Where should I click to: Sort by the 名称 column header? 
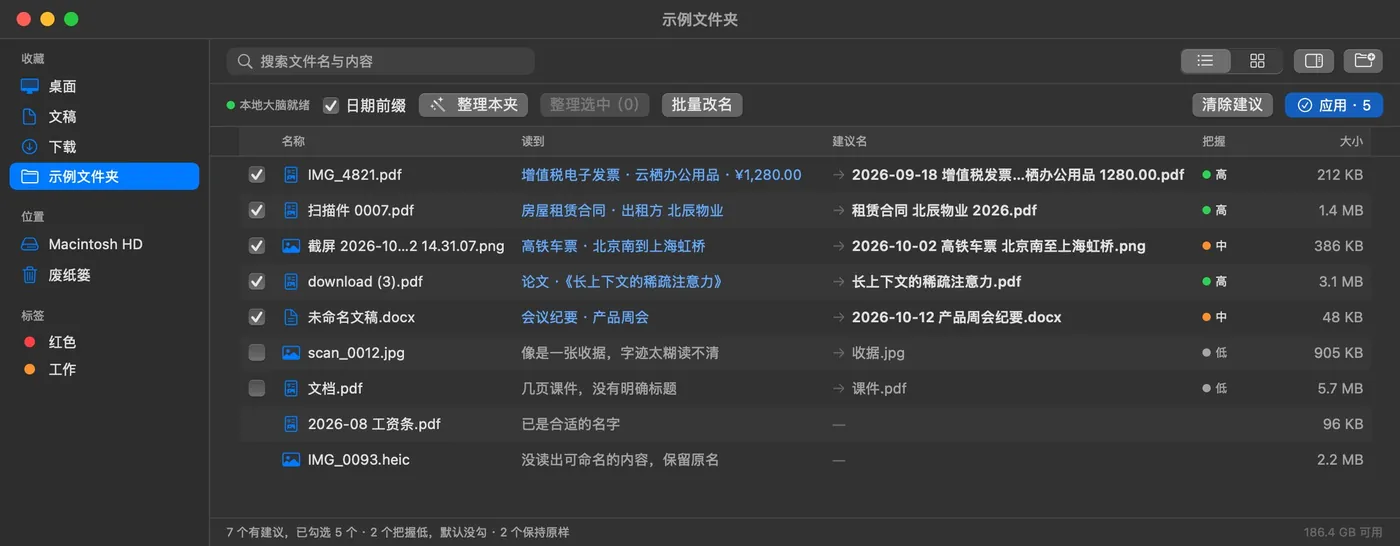pos(293,142)
